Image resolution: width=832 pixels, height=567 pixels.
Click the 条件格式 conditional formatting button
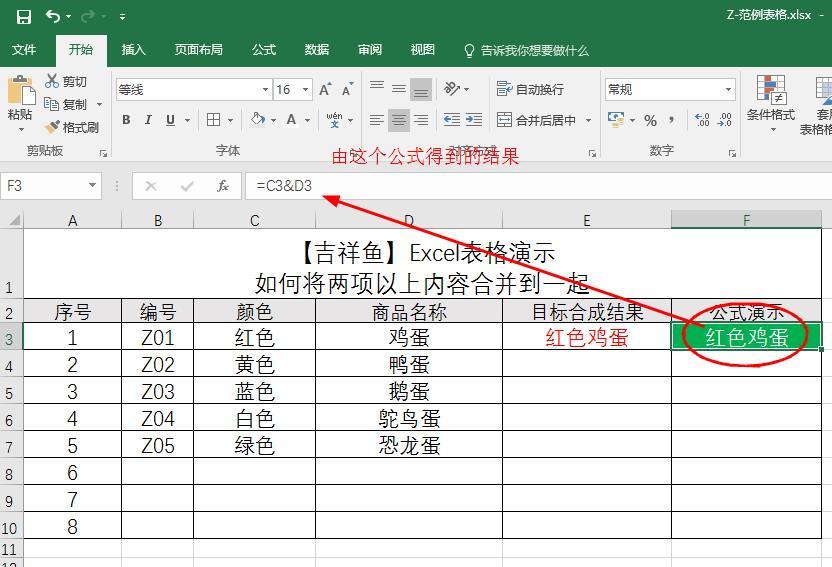[x=770, y=103]
